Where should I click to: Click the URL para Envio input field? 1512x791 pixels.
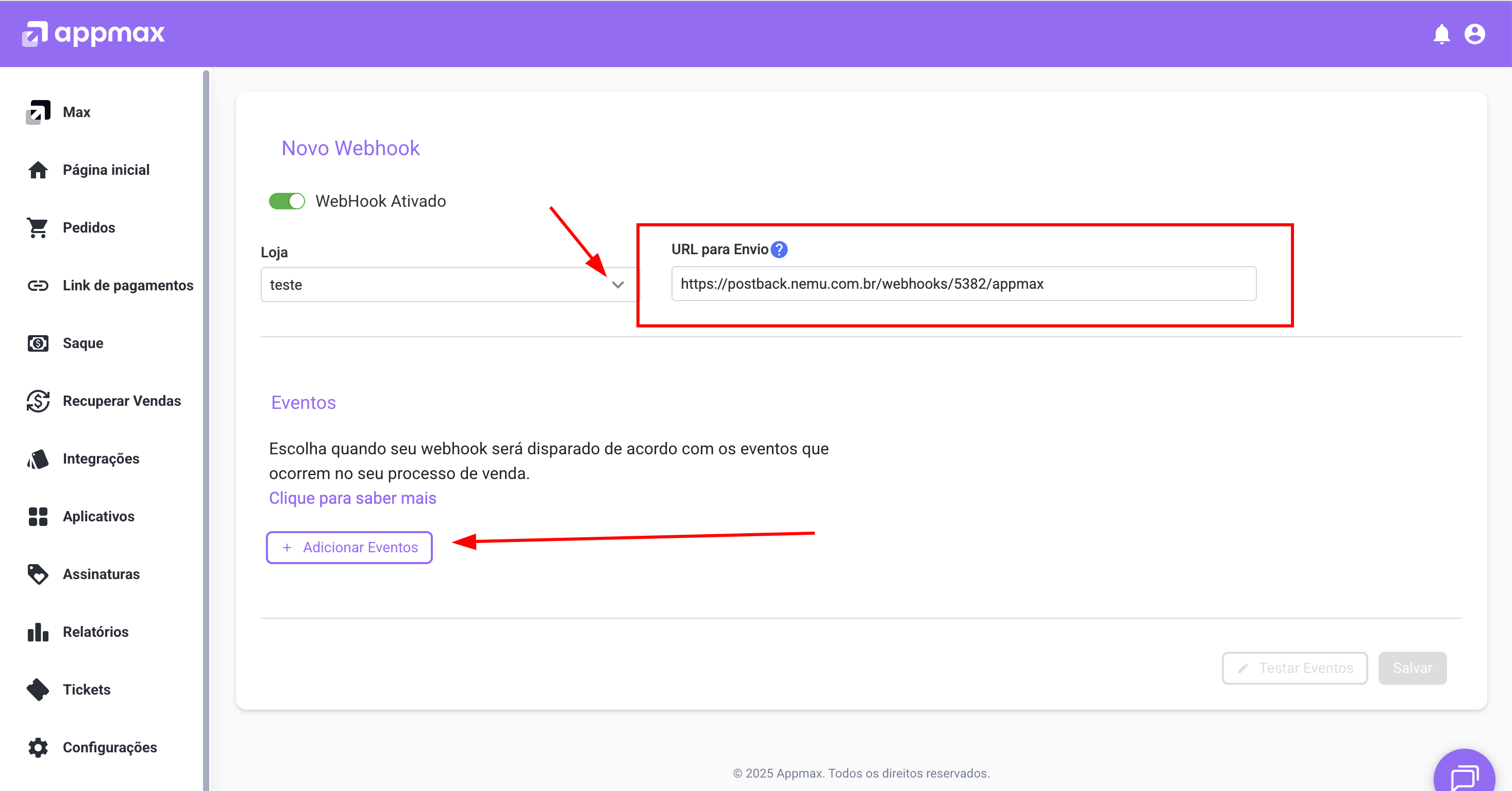963,284
